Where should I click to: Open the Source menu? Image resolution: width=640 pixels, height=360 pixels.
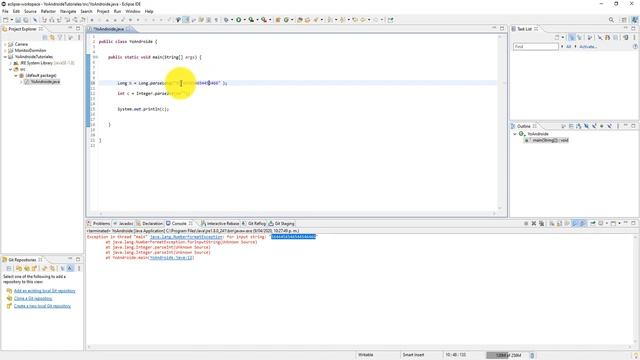[30, 11]
